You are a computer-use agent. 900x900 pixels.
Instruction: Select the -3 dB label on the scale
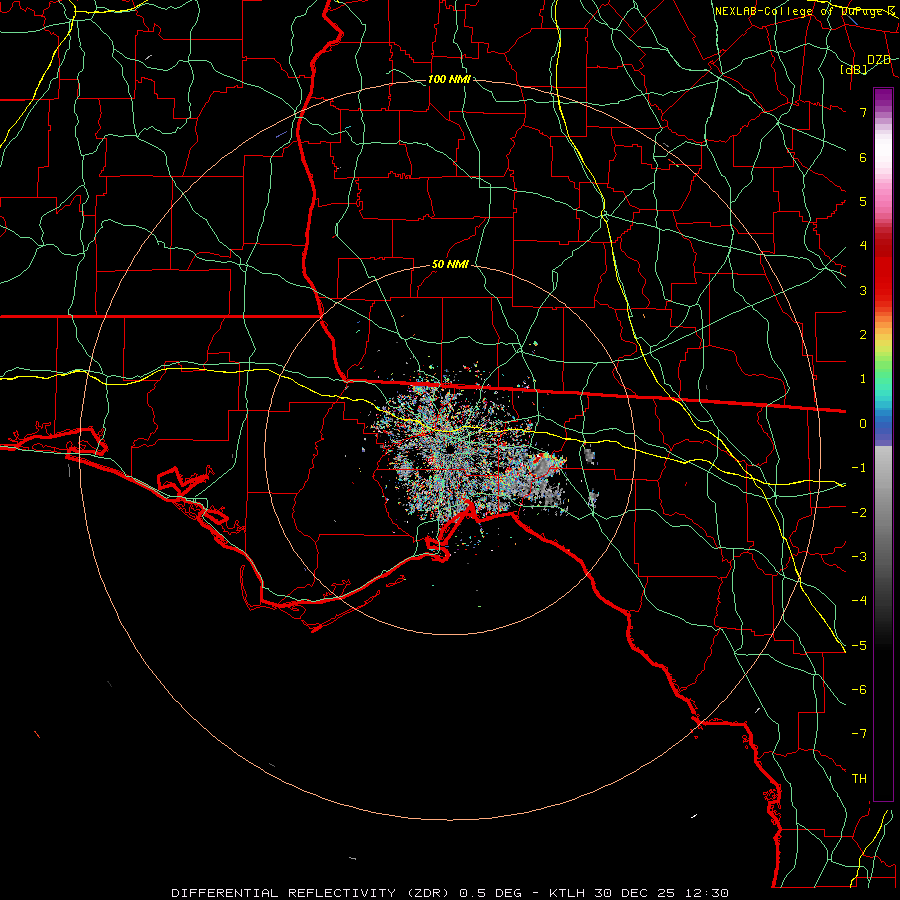pyautogui.click(x=859, y=557)
